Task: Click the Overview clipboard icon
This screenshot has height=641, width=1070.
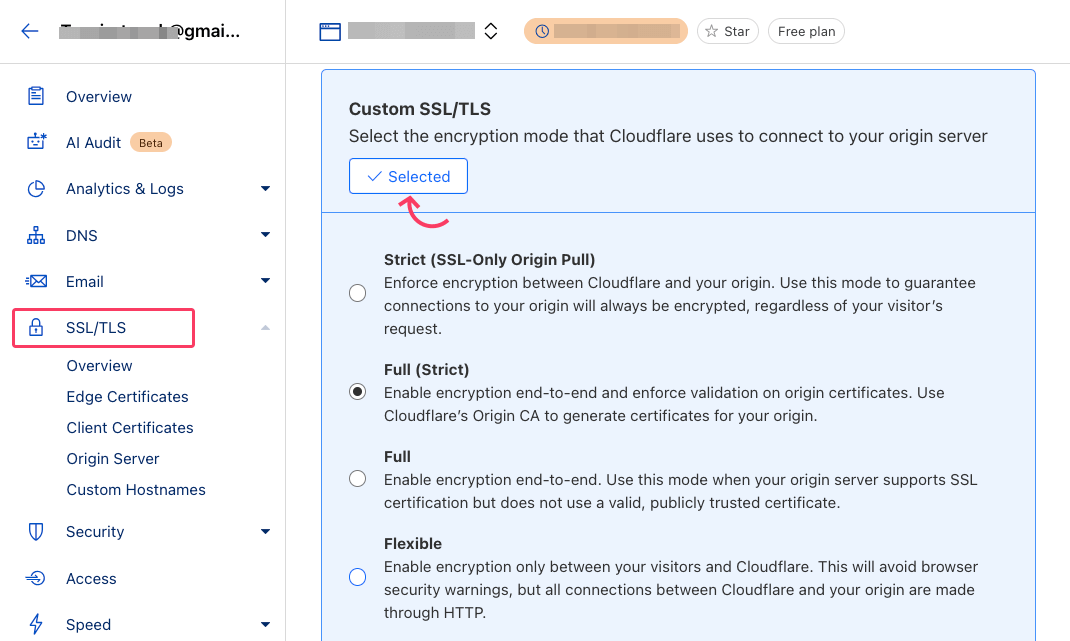Action: pyautogui.click(x=36, y=96)
